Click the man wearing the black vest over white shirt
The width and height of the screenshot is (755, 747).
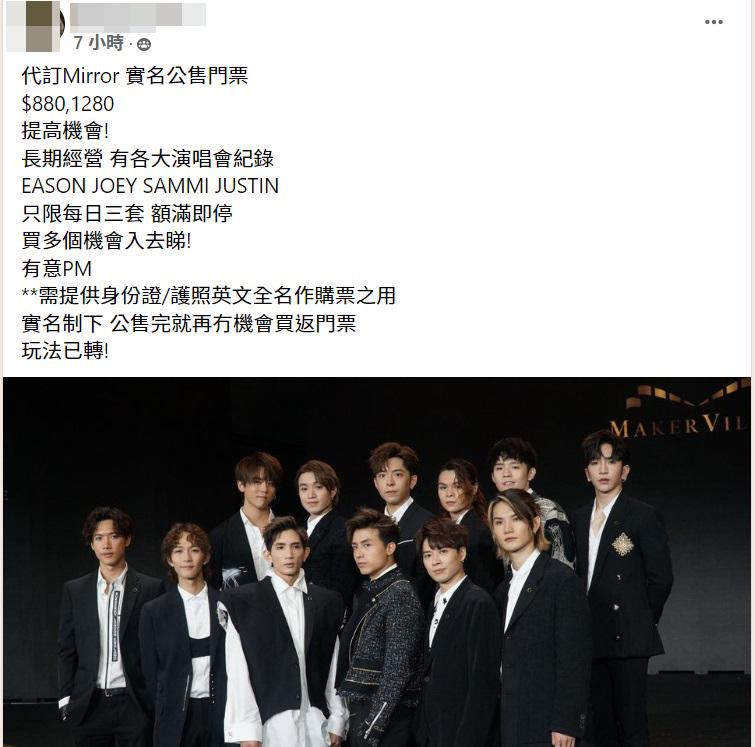click(281, 636)
